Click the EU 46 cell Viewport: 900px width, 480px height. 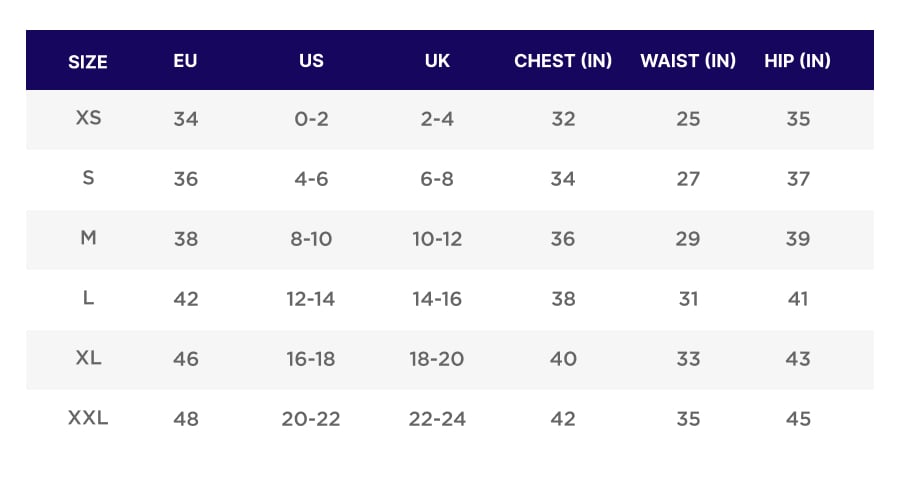click(185, 359)
